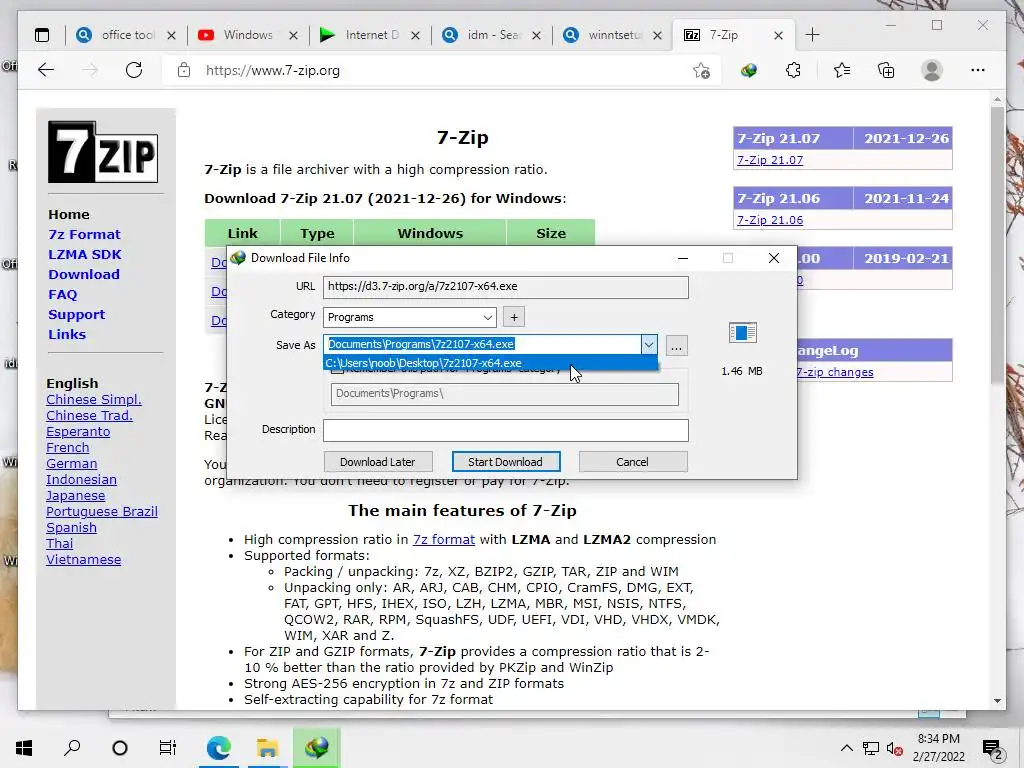Go back to the previous page
The image size is (1024, 768).
point(46,71)
